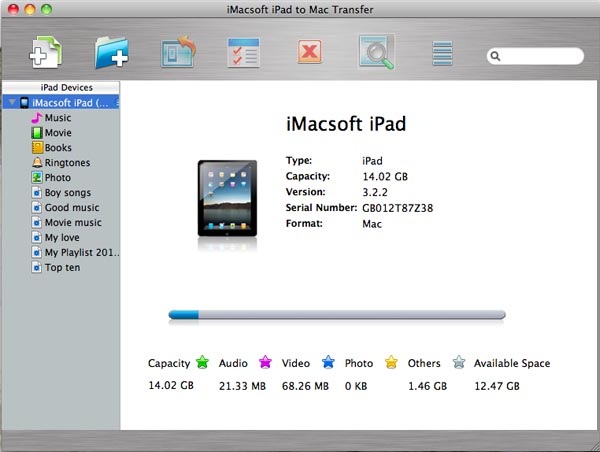Click the pink music note icon
The width and height of the screenshot is (600, 452).
(x=37, y=117)
